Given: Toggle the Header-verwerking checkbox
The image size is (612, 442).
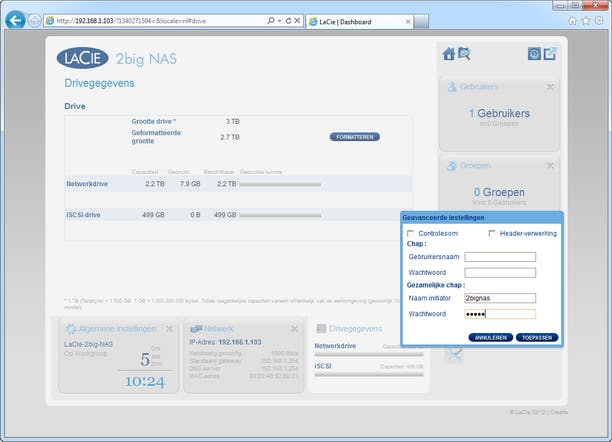Looking at the screenshot, I should click(x=492, y=233).
